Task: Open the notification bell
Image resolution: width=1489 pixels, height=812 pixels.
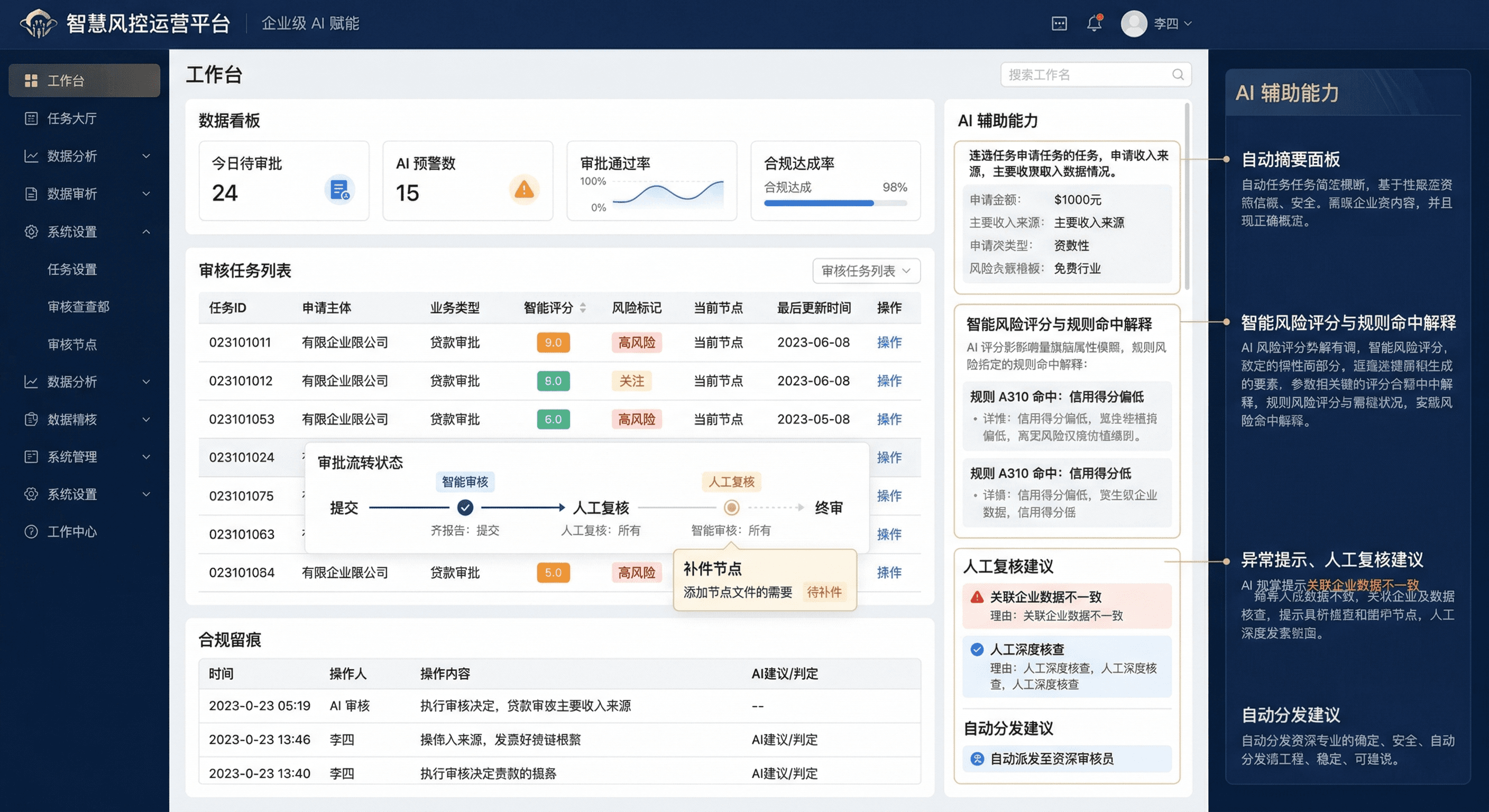Action: (x=1094, y=24)
